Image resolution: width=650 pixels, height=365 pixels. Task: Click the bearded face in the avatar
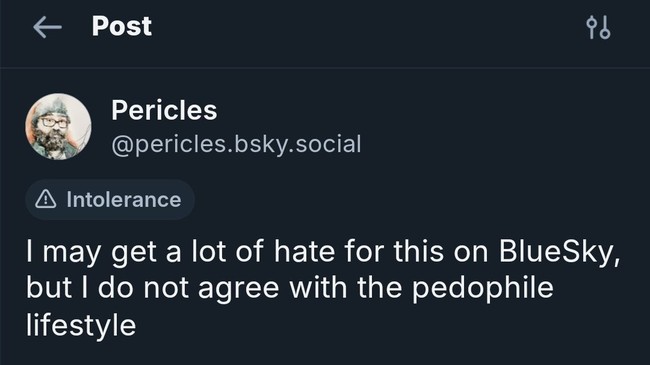tap(53, 129)
